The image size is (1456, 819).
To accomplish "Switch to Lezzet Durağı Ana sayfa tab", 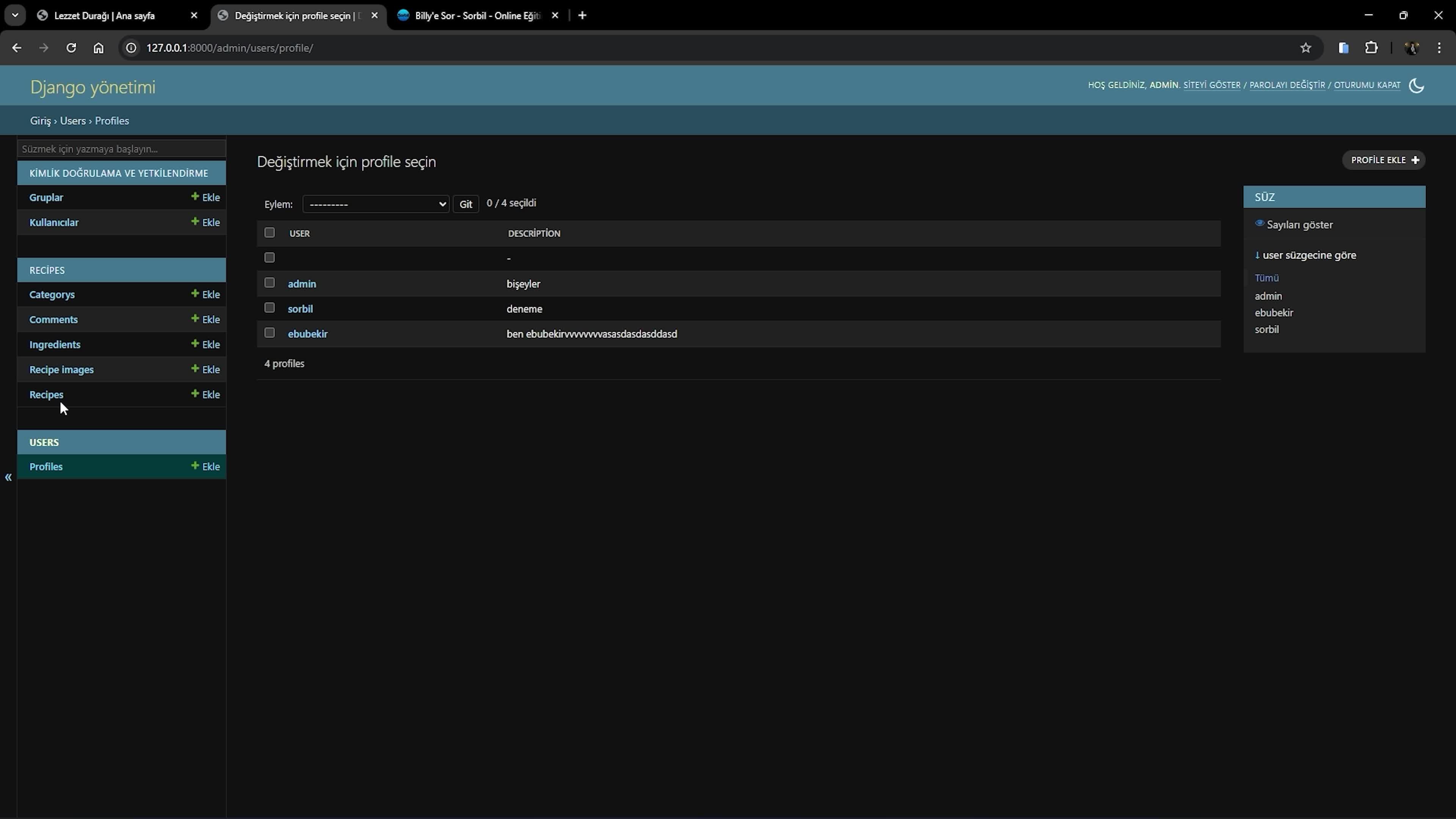I will pyautogui.click(x=105, y=16).
